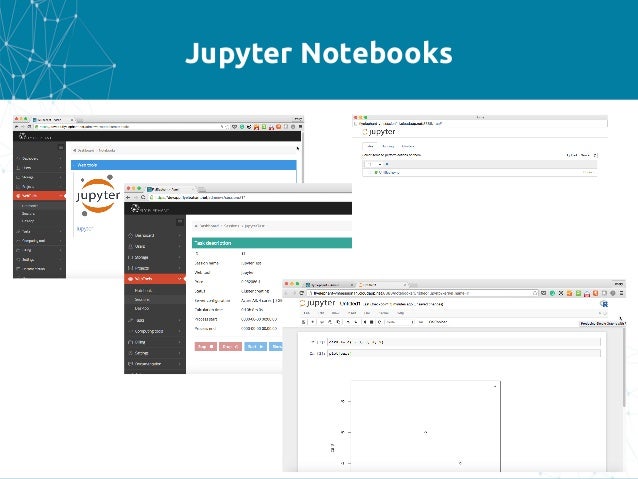Open the Insert menu in the Jupyter notebook

point(352,313)
